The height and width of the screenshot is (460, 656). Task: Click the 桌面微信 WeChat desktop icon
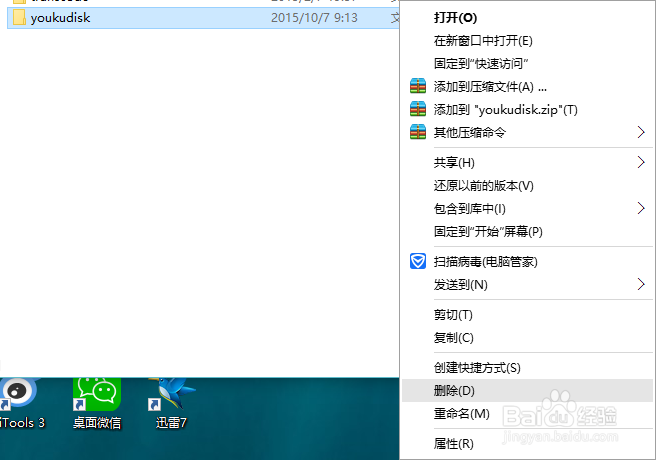point(97,394)
